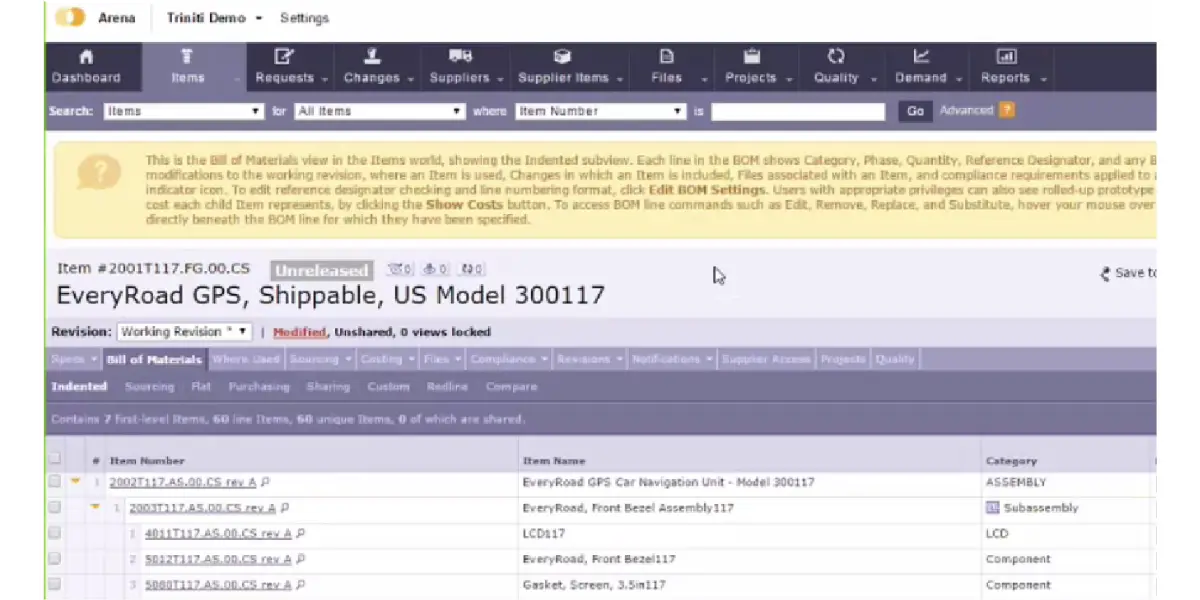
Task: Click the search value input field
Action: (798, 111)
